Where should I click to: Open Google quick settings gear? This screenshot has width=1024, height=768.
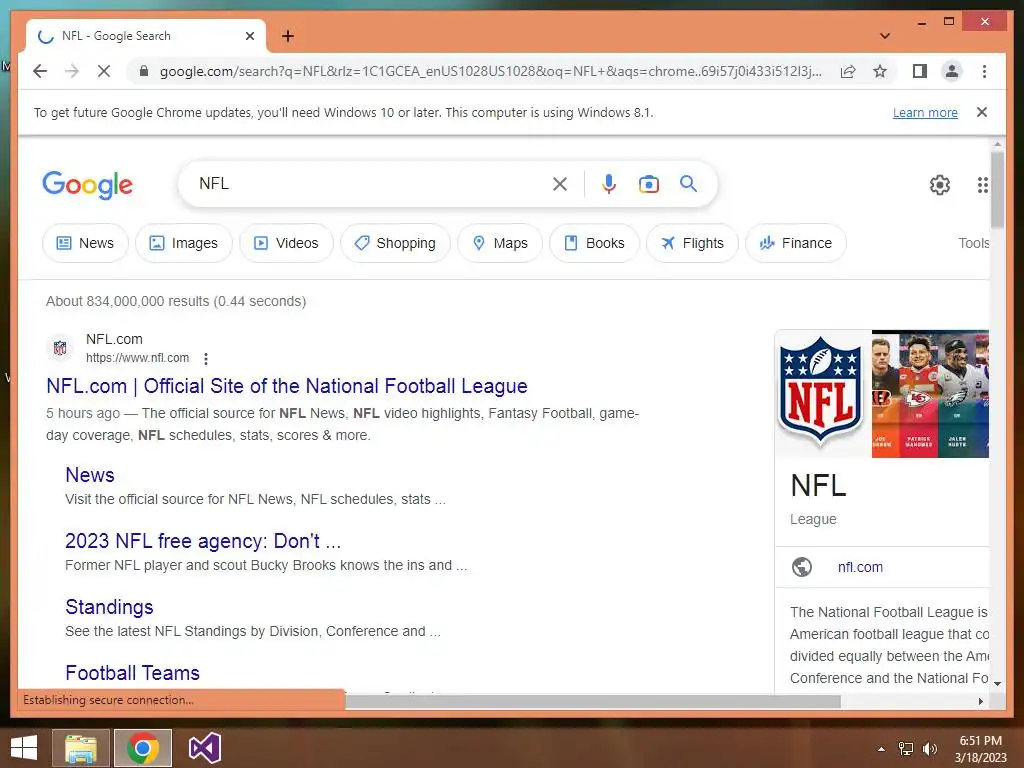coord(939,185)
